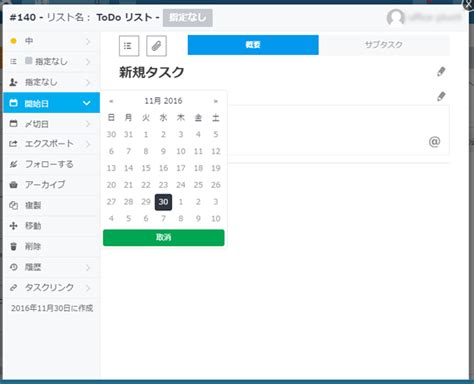Expand the 履歴 row chevron

tap(88, 267)
